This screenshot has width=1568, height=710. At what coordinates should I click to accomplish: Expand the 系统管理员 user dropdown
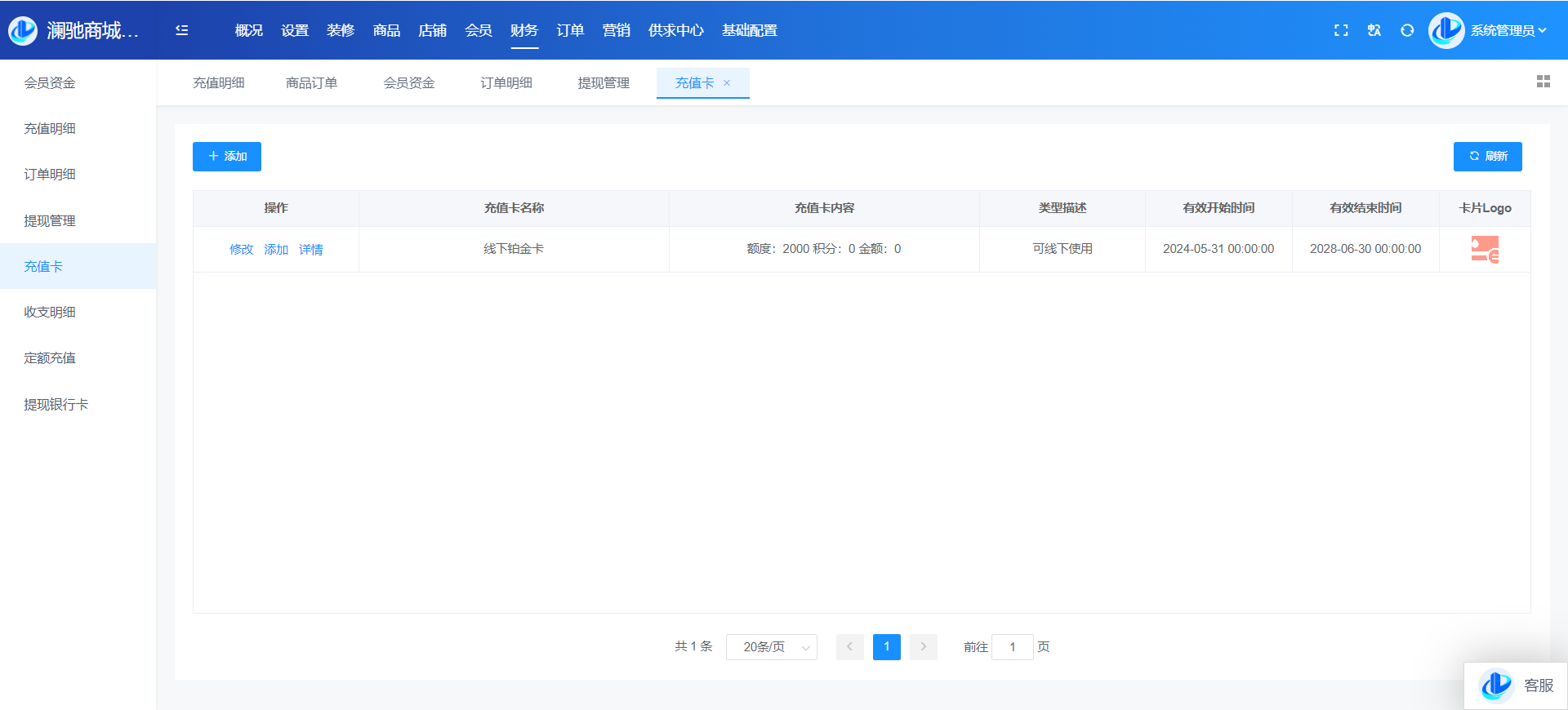coord(1508,30)
